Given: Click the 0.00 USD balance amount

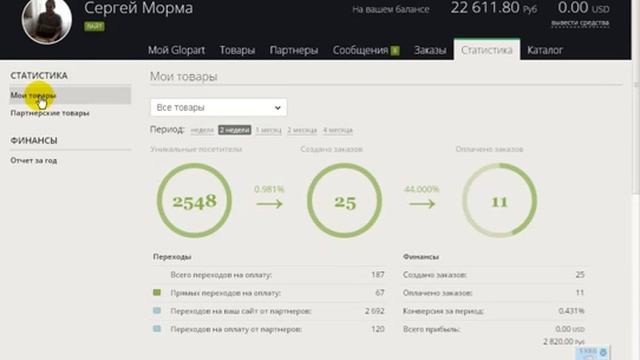Looking at the screenshot, I should pos(583,8).
